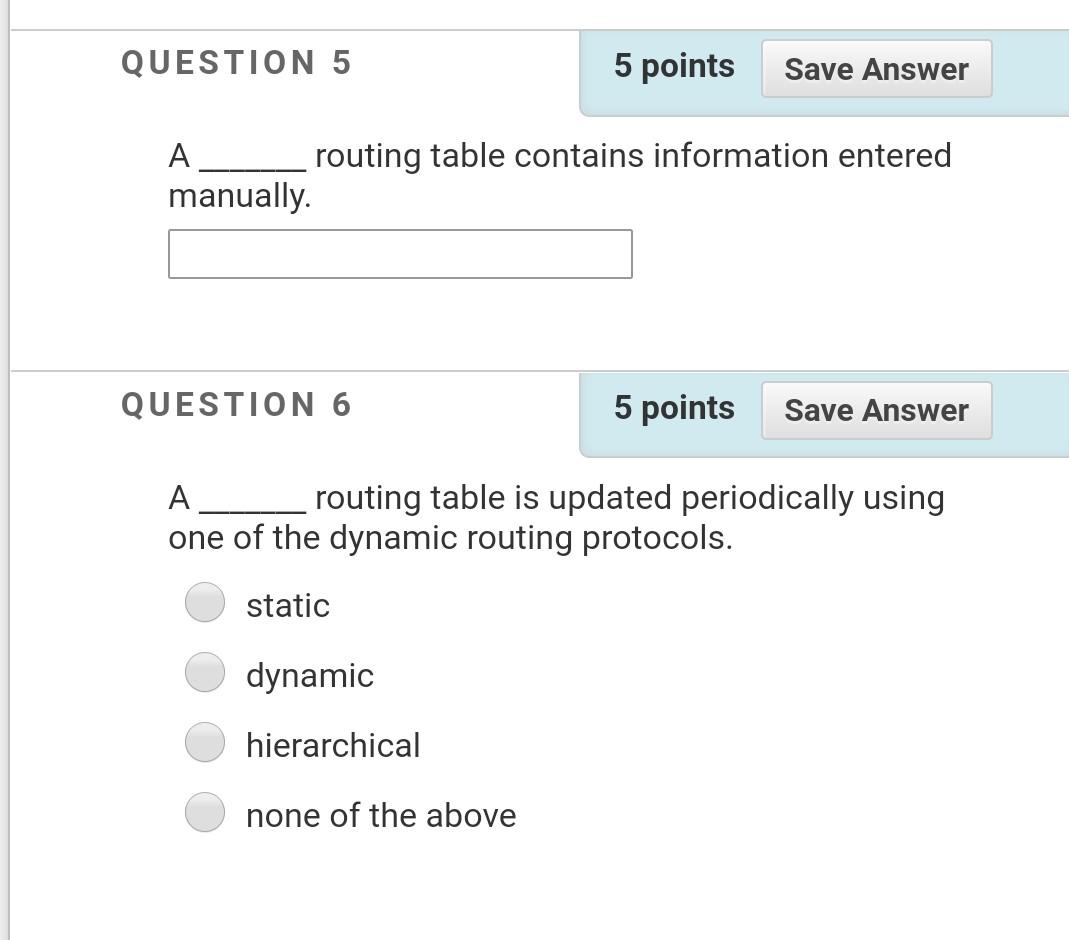Click inside the Question 5 answer text box
Viewport: 1069px width, 940px height.
click(400, 254)
